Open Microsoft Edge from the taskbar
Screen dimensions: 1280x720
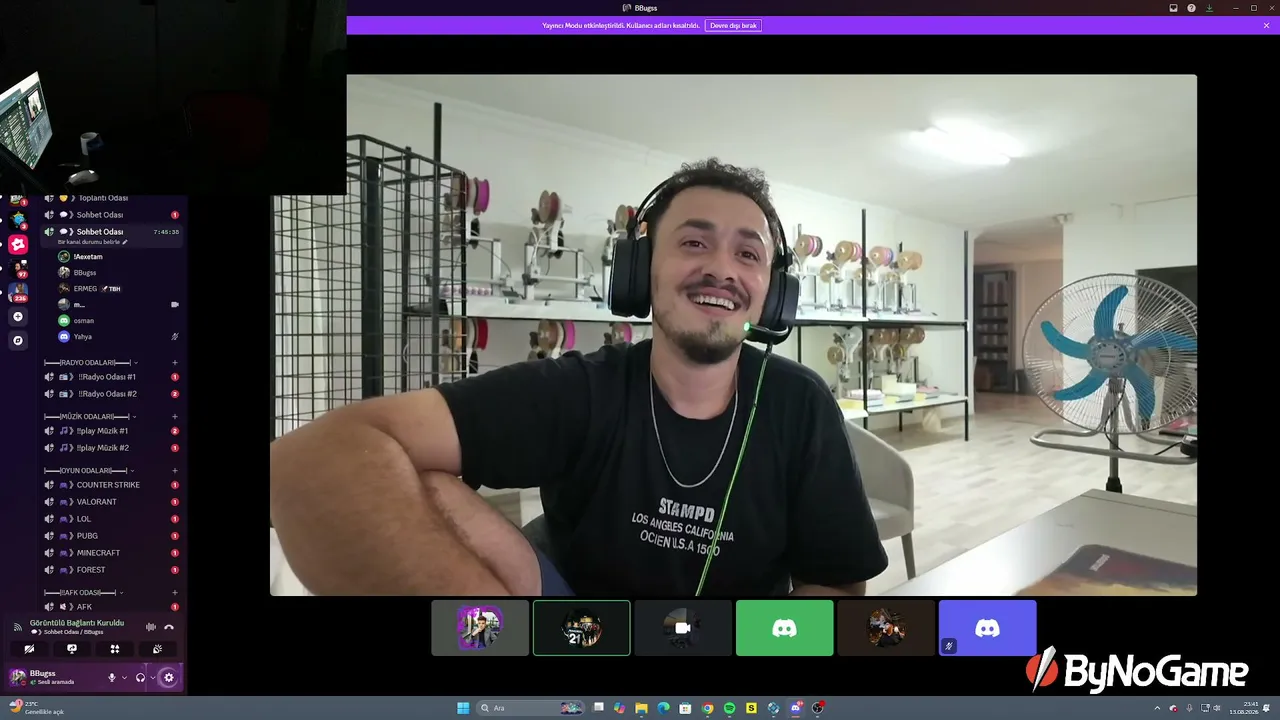(x=663, y=708)
